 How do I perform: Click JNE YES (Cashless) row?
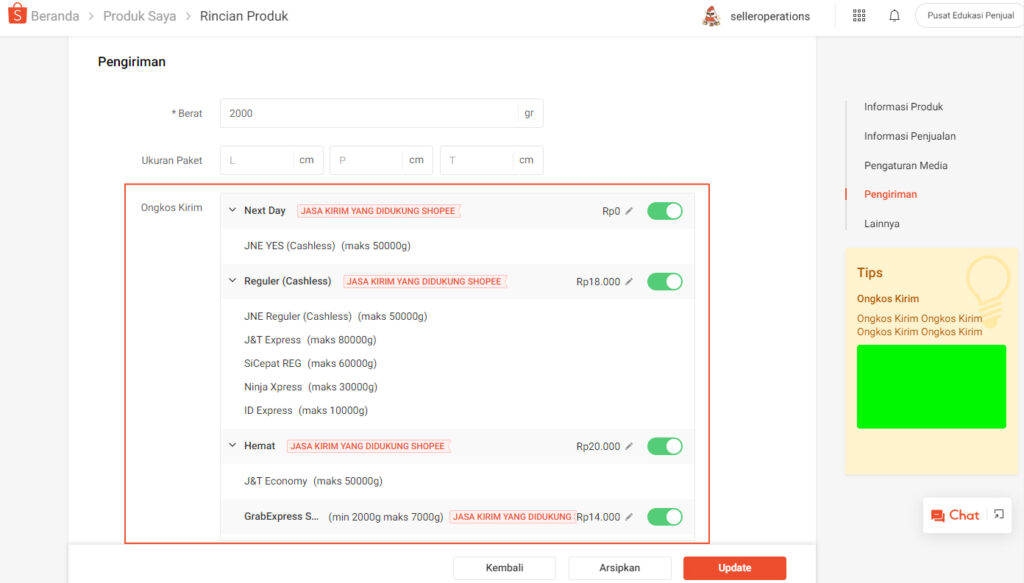point(327,246)
